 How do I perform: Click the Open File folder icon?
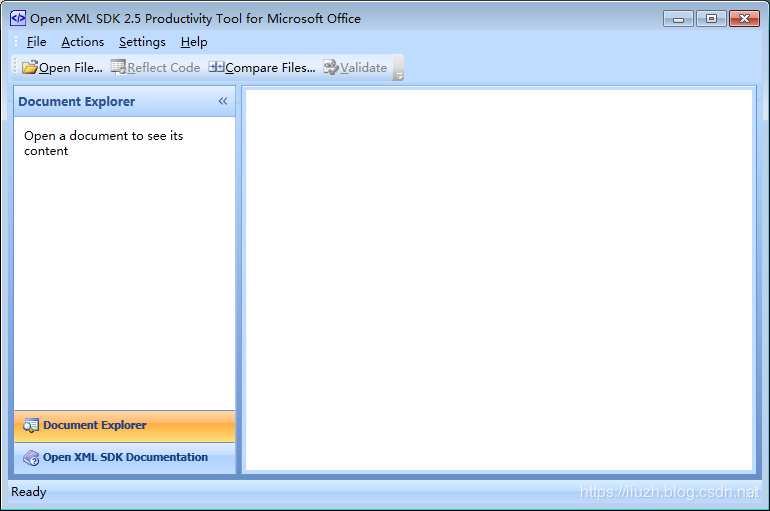coord(30,67)
